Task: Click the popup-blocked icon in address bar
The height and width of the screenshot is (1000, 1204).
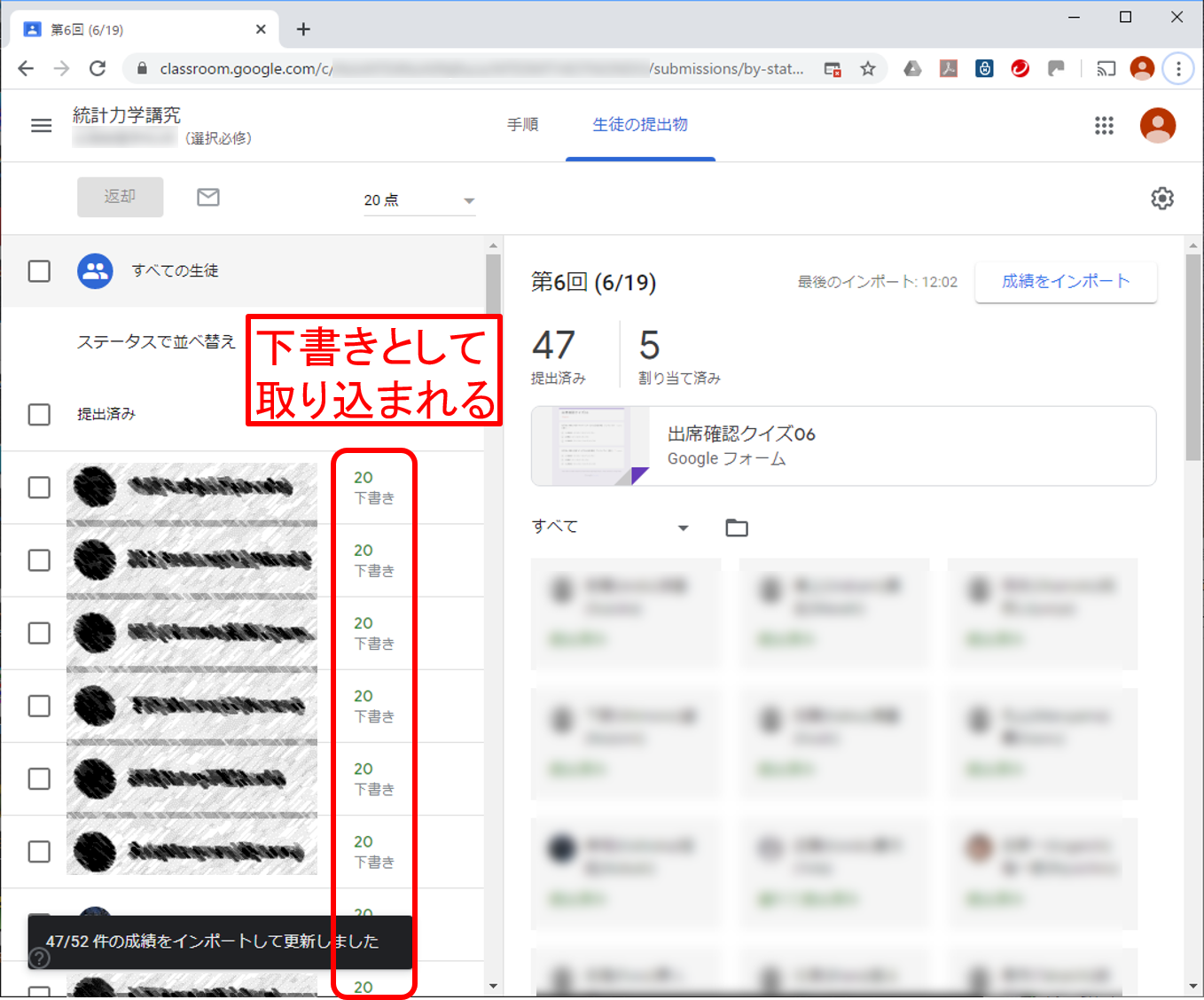Action: coord(833,68)
